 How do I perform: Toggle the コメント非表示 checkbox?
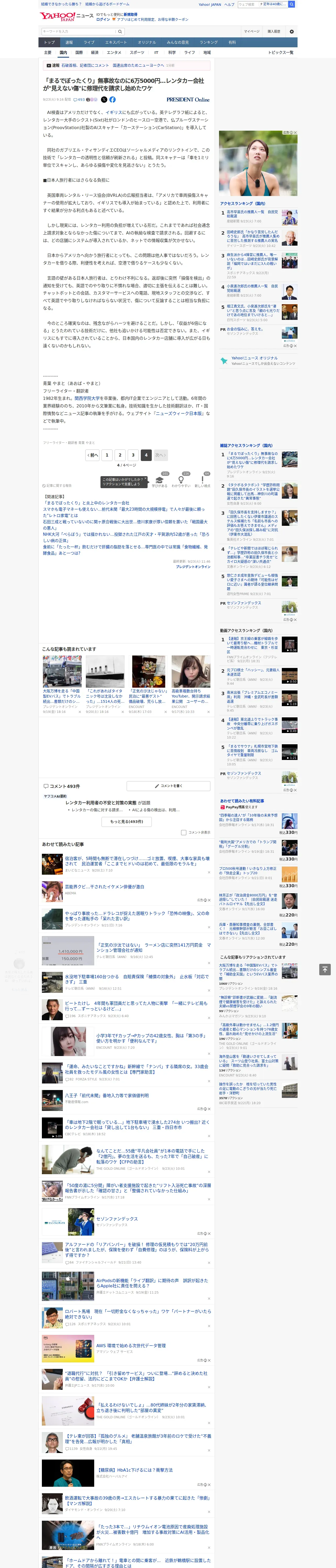tap(183, 832)
